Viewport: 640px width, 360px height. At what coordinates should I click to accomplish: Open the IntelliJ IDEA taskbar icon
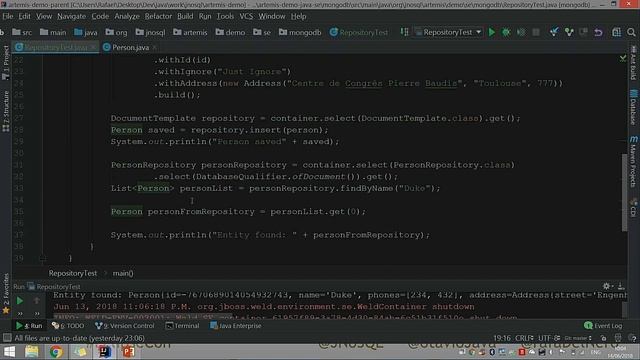pyautogui.click(x=105, y=351)
